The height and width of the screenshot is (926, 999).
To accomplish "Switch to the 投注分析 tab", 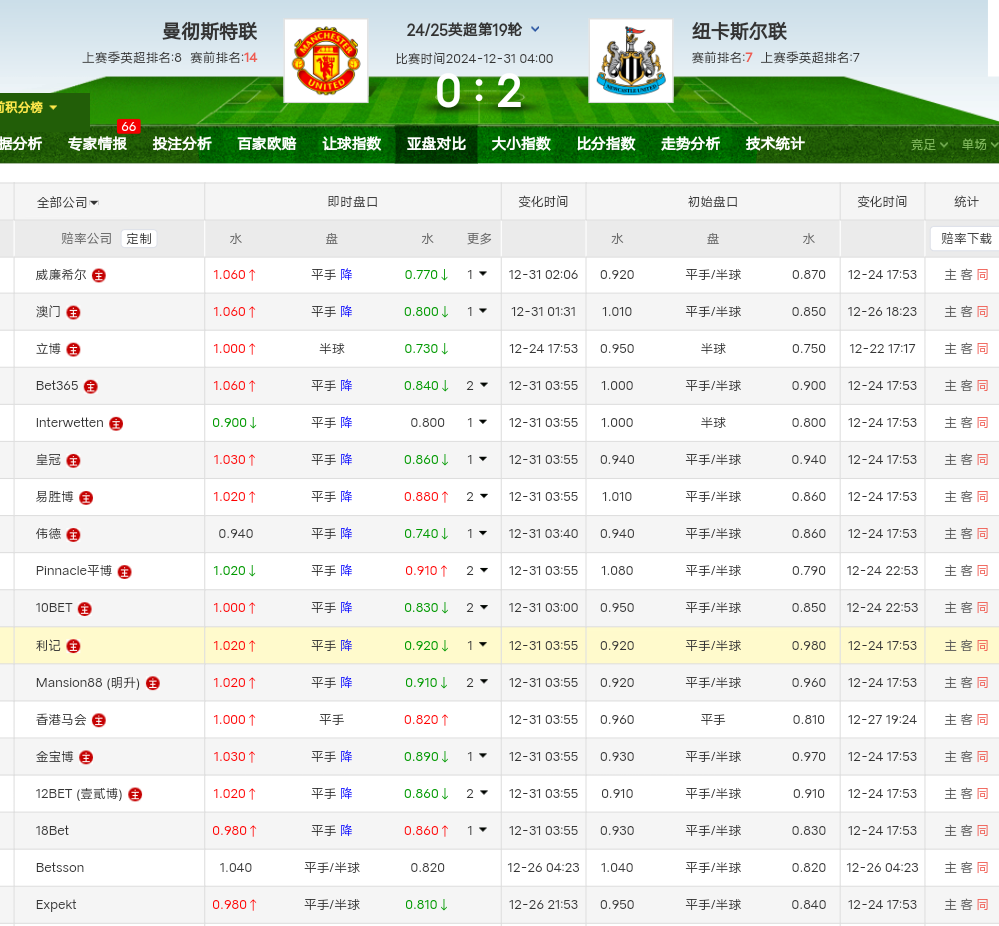I will pos(182,144).
